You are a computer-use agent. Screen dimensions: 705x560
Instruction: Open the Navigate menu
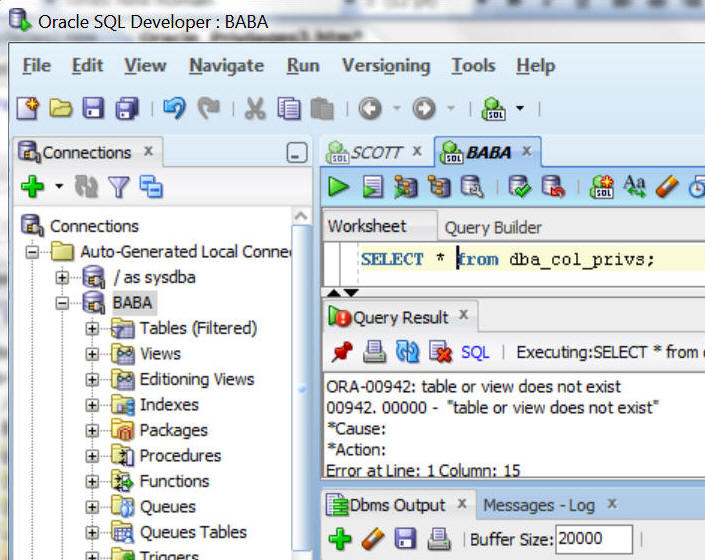[x=227, y=66]
